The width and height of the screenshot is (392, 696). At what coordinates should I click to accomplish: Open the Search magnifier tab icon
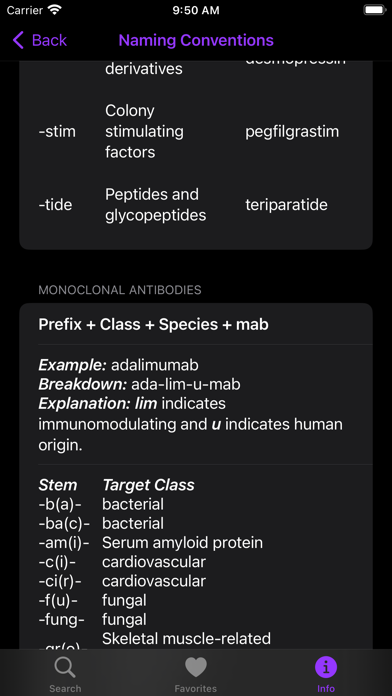point(65,667)
